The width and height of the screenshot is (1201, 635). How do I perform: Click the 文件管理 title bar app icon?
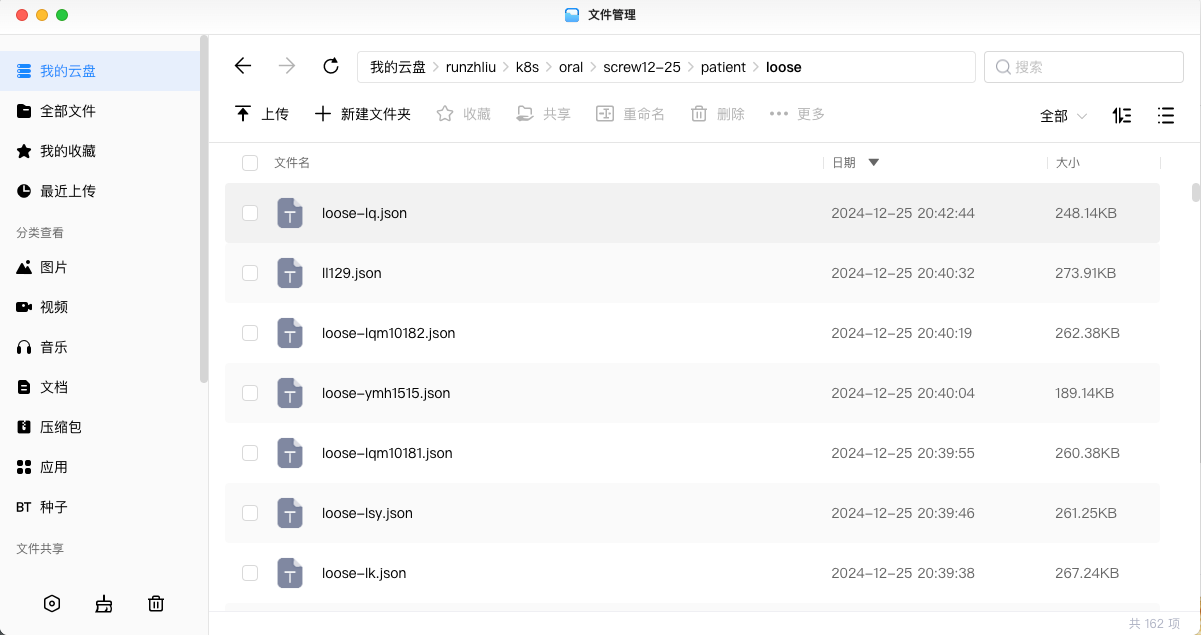[x=572, y=15]
